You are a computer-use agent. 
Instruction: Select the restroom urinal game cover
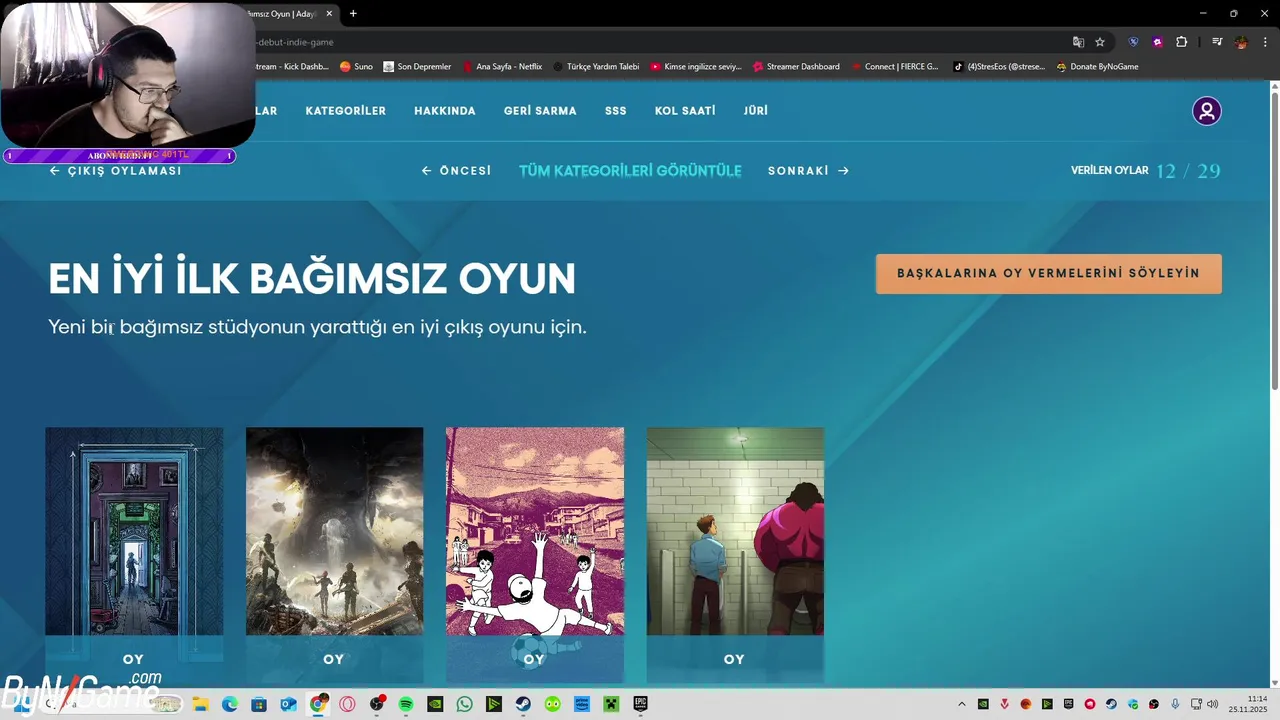click(735, 531)
